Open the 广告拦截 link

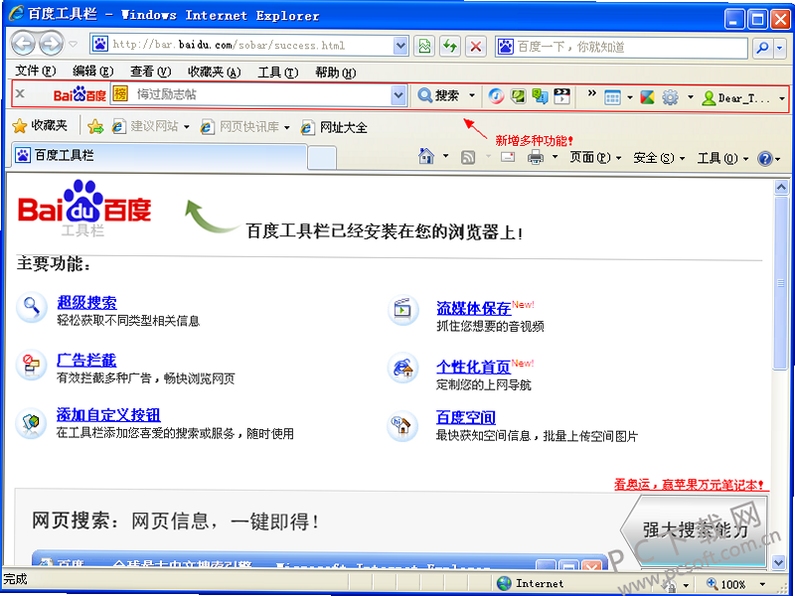[x=86, y=360]
